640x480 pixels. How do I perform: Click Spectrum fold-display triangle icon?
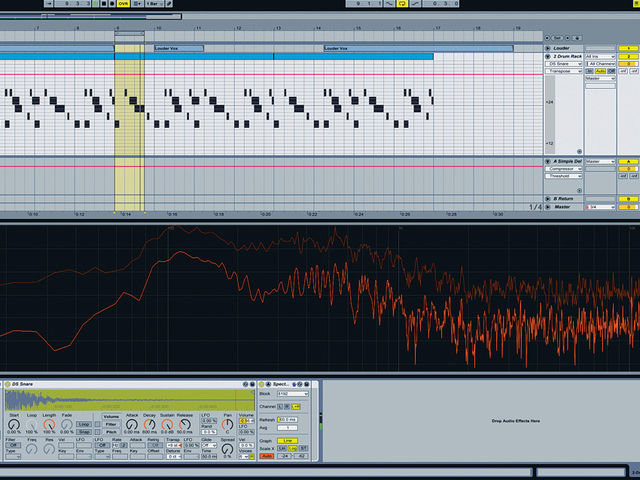point(268,384)
